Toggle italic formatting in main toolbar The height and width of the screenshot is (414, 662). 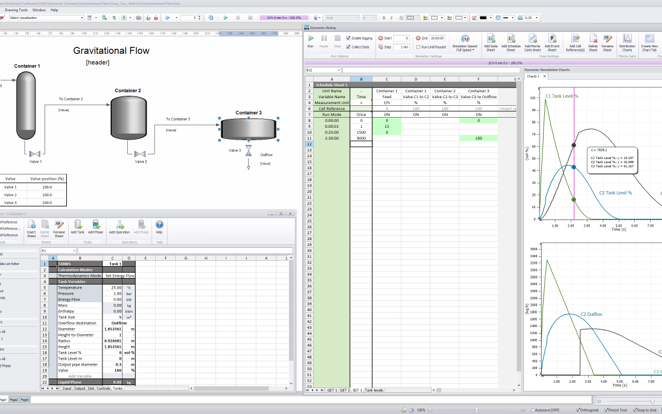click(x=391, y=18)
